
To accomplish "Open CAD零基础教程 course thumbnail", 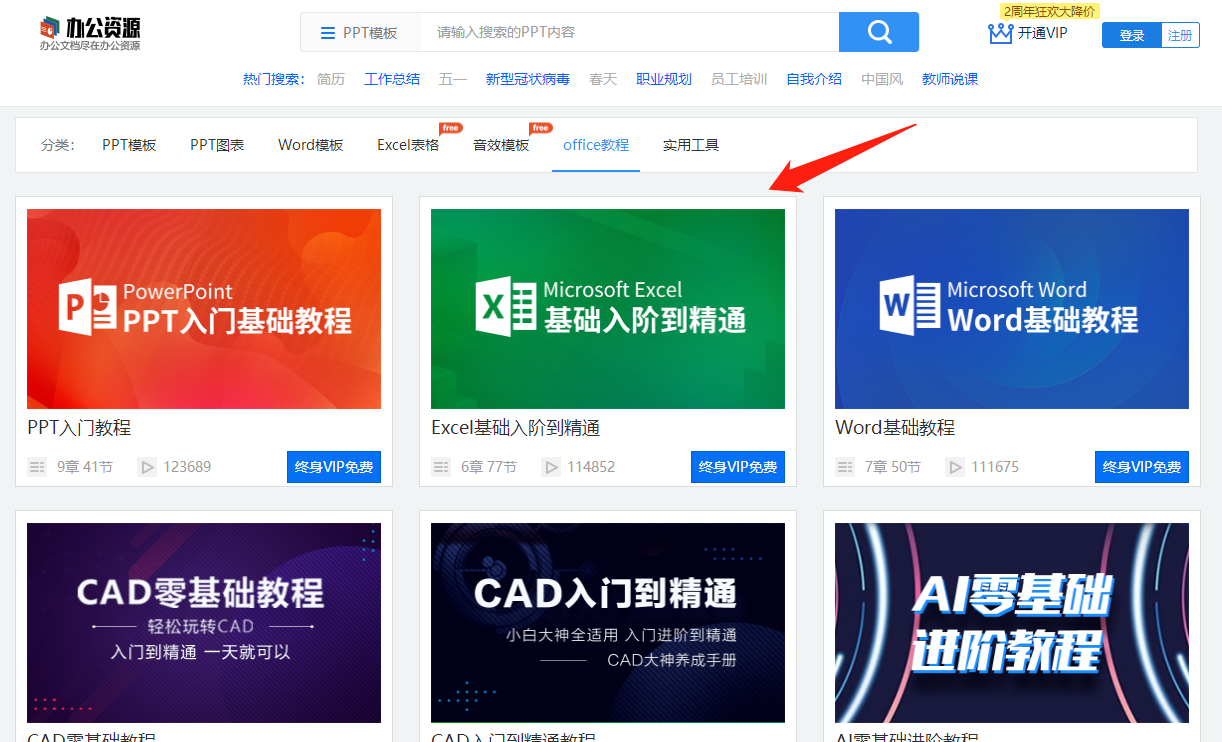I will coord(204,623).
